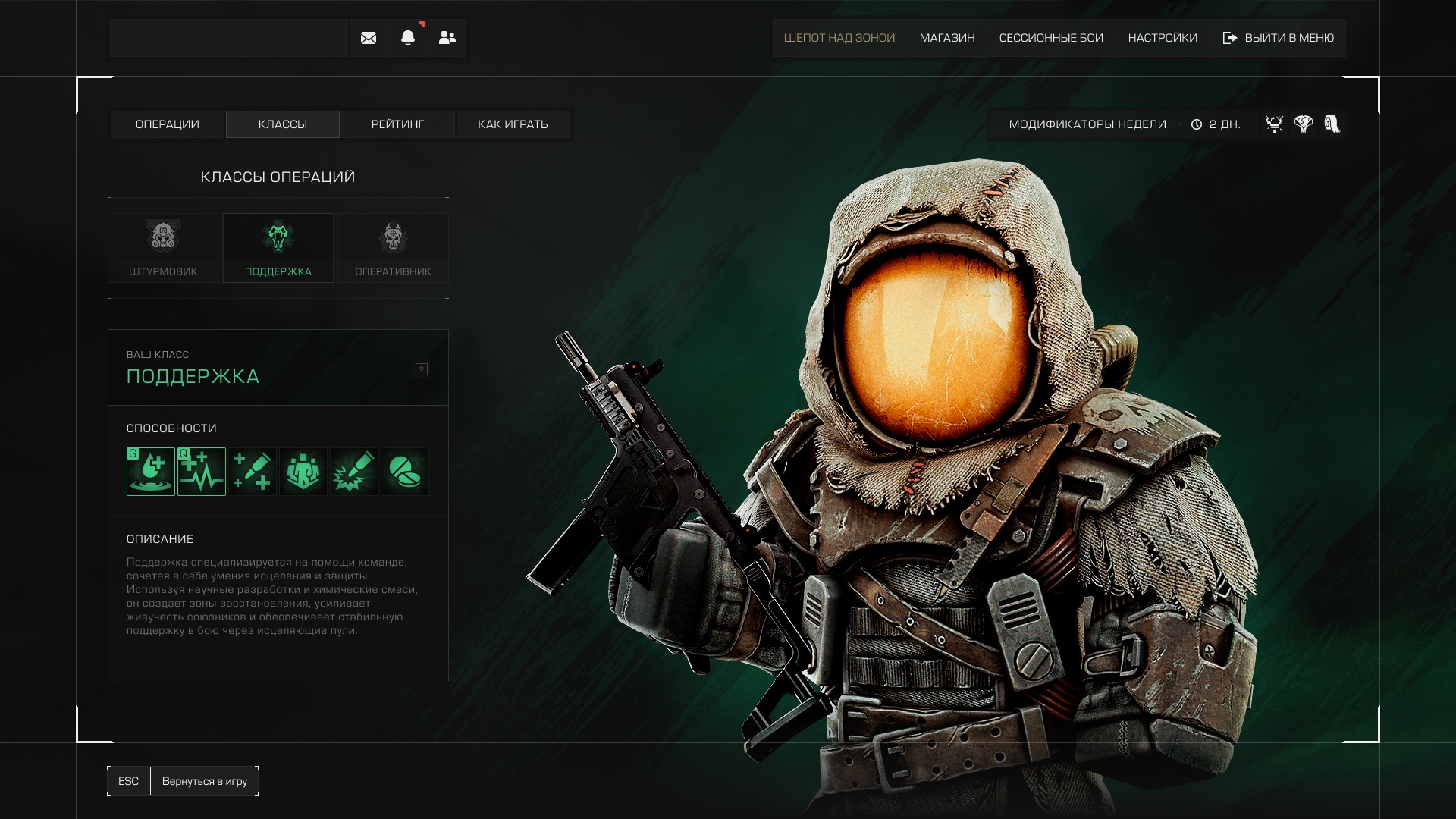Viewport: 1456px width, 819px height.
Task: Choose the Штурмовик class
Action: 163,248
